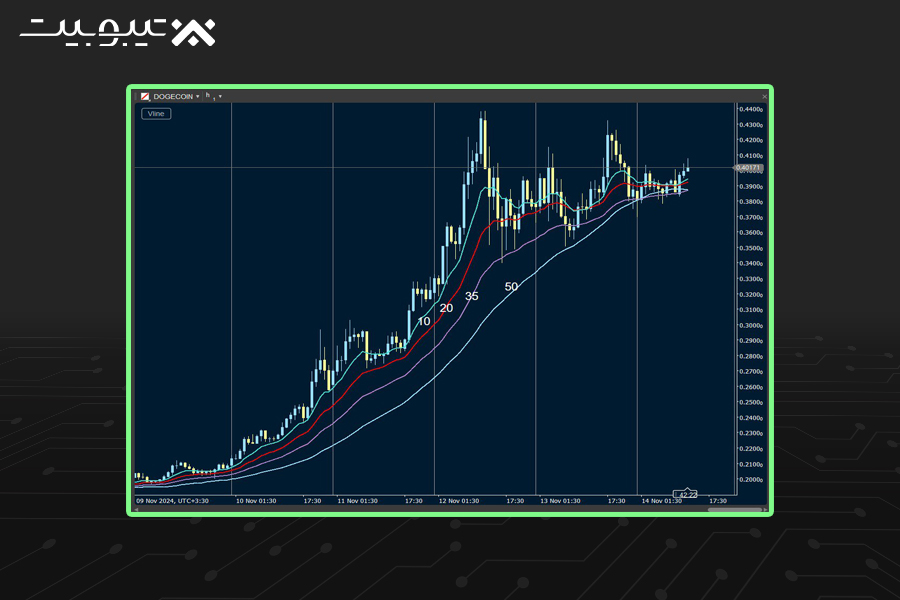Click the 42:22 countdown timer marker
This screenshot has height=600, width=900.
685,494
